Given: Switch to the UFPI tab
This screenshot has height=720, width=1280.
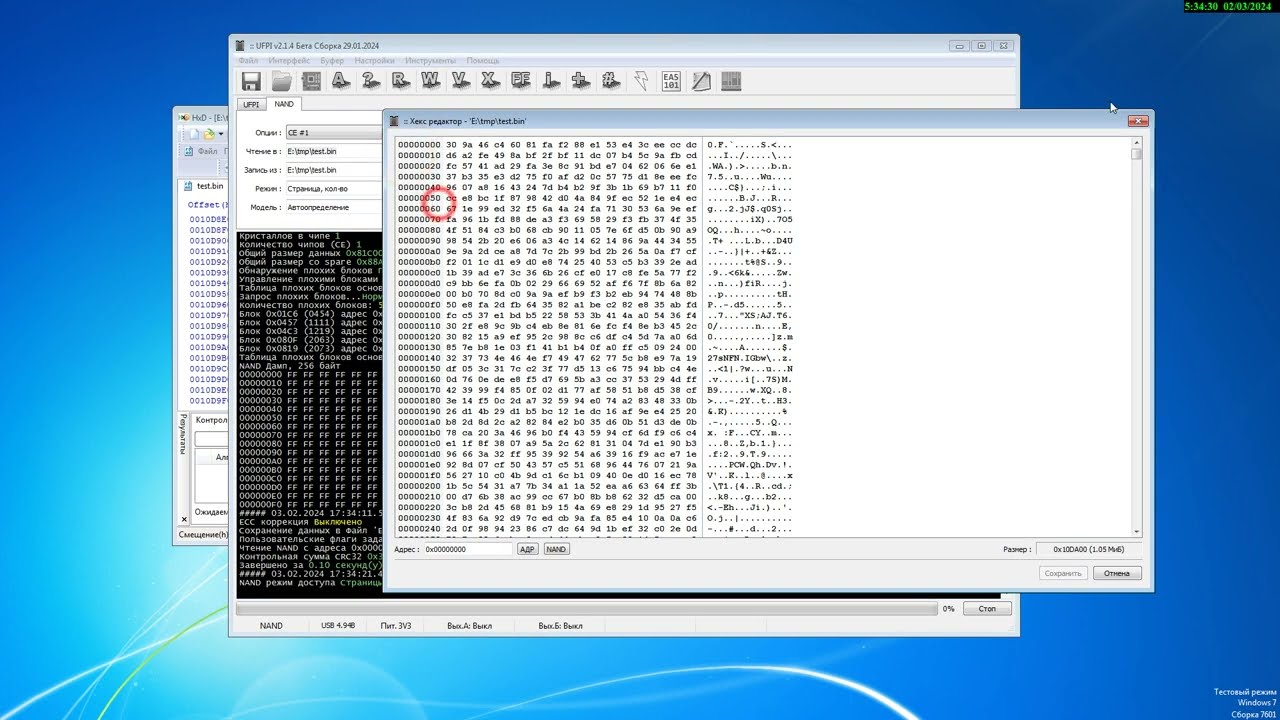Looking at the screenshot, I should (x=251, y=104).
